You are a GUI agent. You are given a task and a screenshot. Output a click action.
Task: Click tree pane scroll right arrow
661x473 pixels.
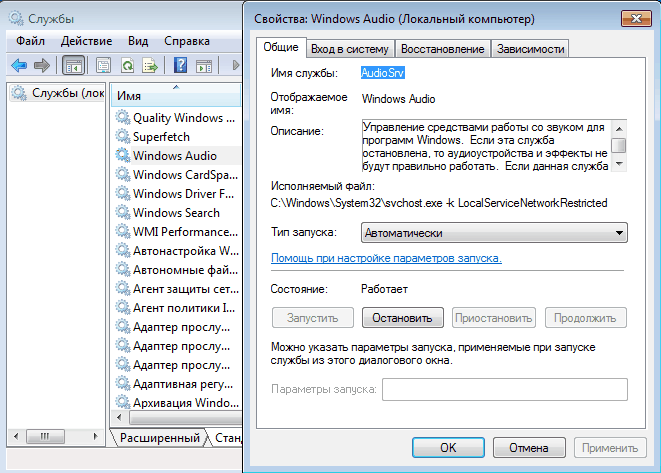96,436
